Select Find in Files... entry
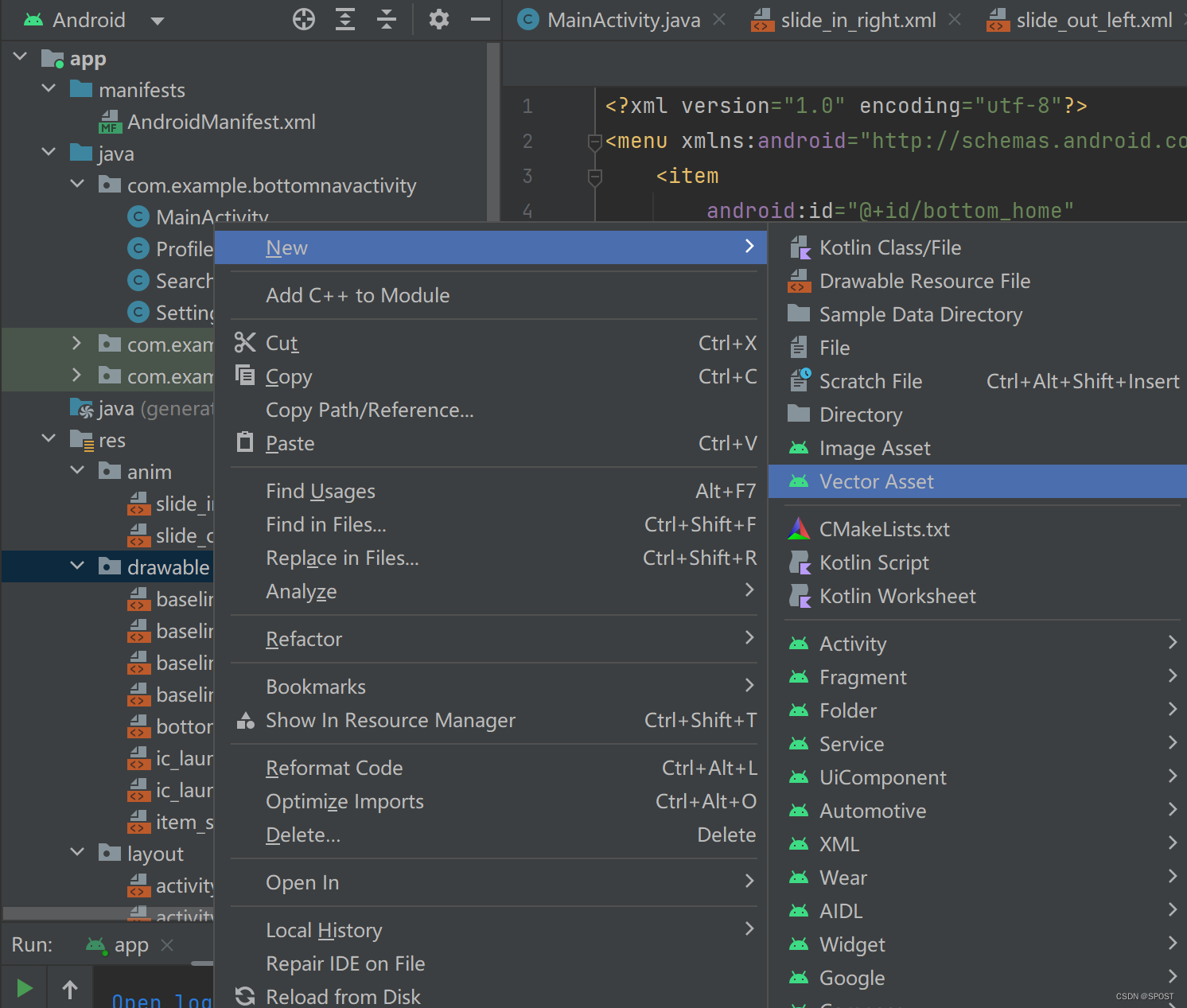 point(491,524)
